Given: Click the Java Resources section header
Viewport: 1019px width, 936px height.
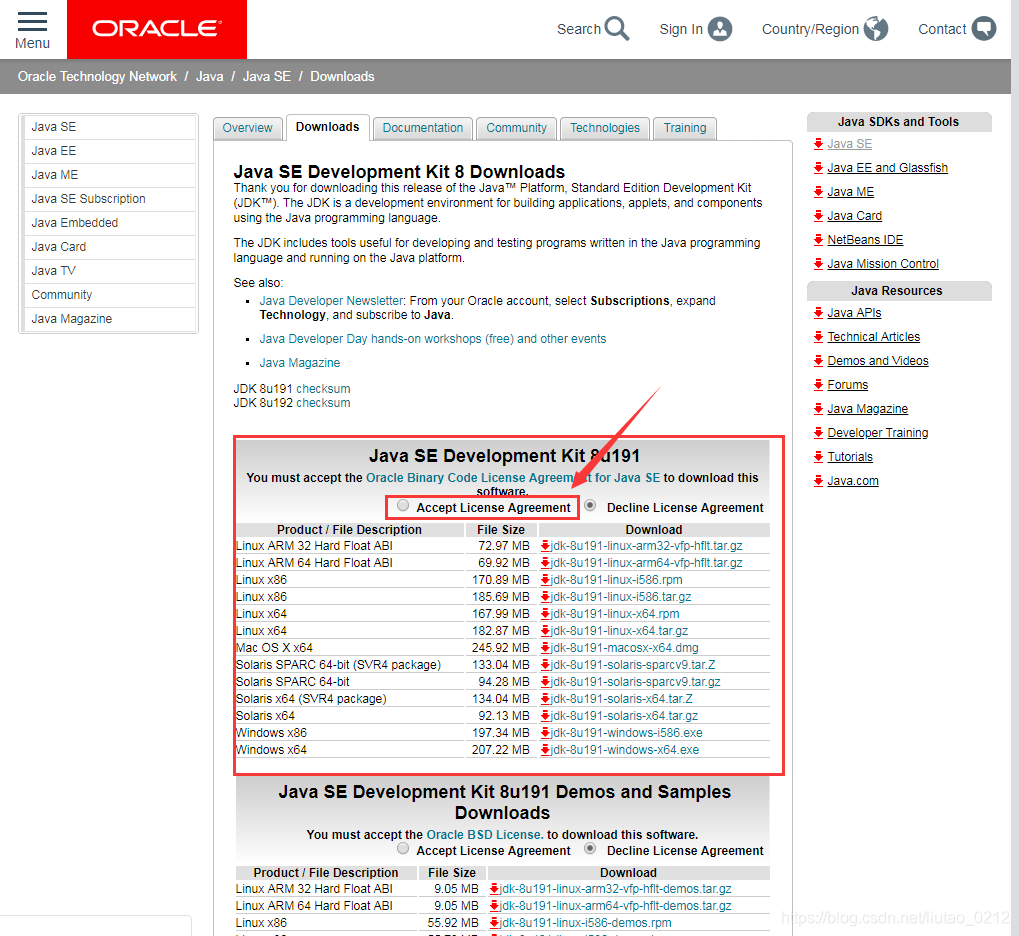Looking at the screenshot, I should 899,291.
